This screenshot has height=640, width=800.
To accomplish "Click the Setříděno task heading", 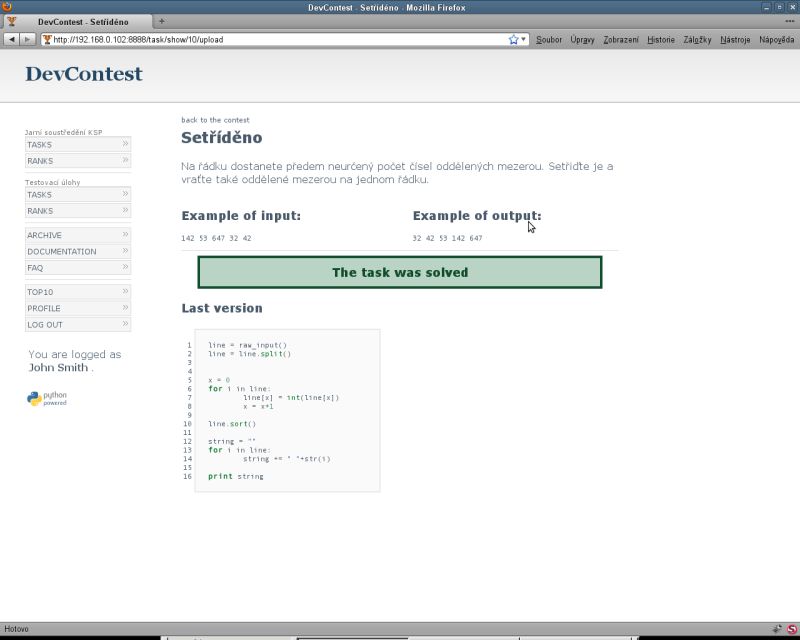I will [222, 137].
